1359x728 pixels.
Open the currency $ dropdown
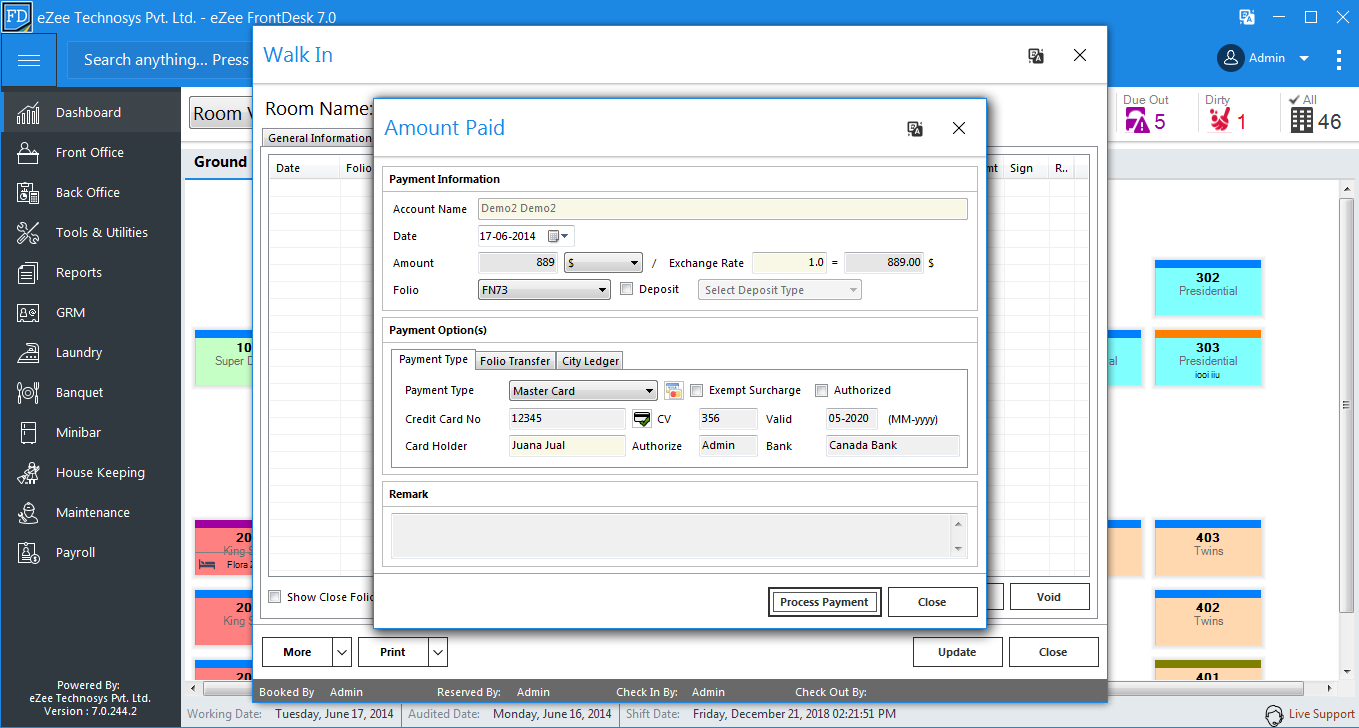pyautogui.click(x=603, y=263)
